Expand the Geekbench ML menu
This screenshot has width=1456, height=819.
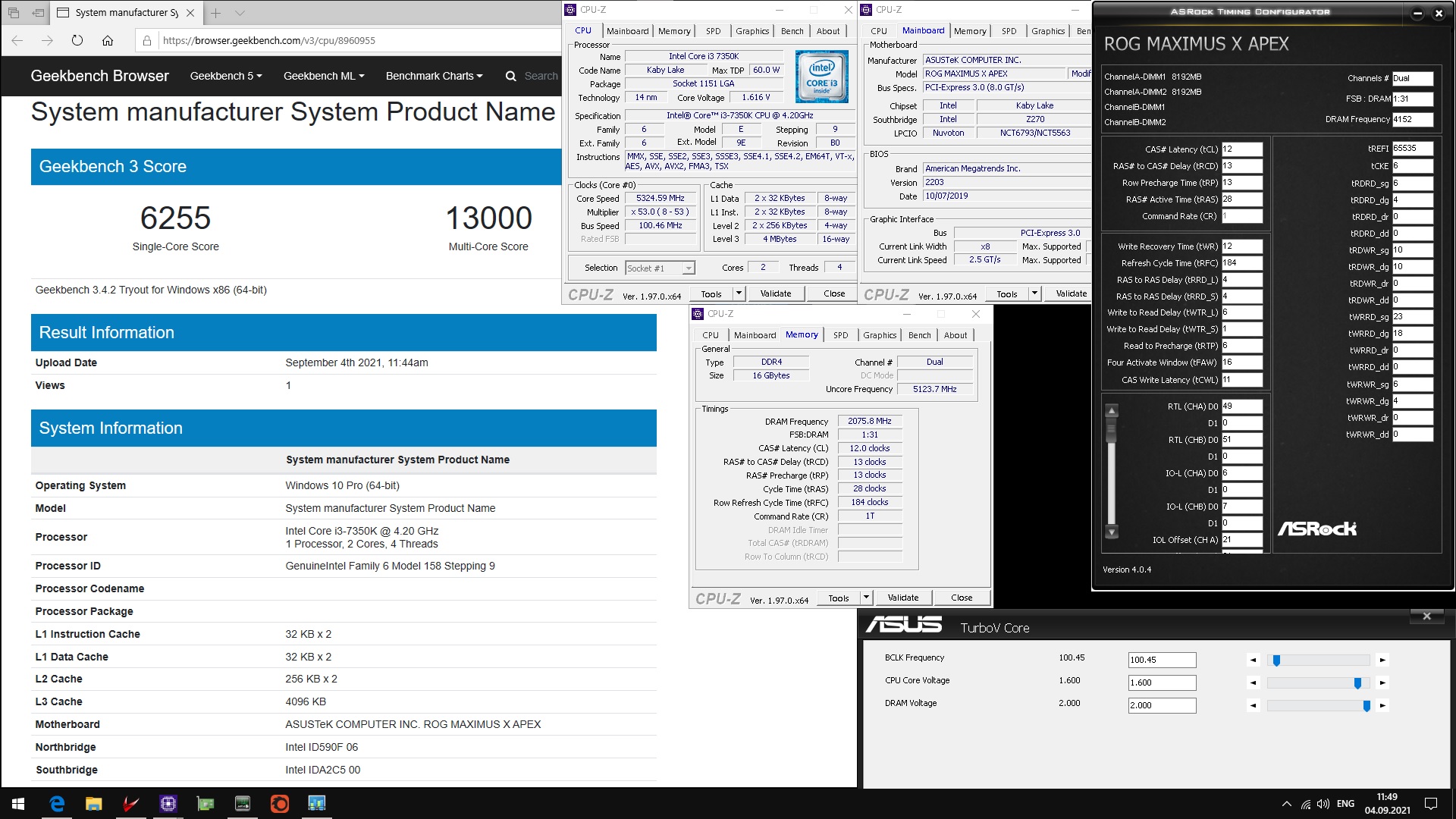pyautogui.click(x=324, y=76)
